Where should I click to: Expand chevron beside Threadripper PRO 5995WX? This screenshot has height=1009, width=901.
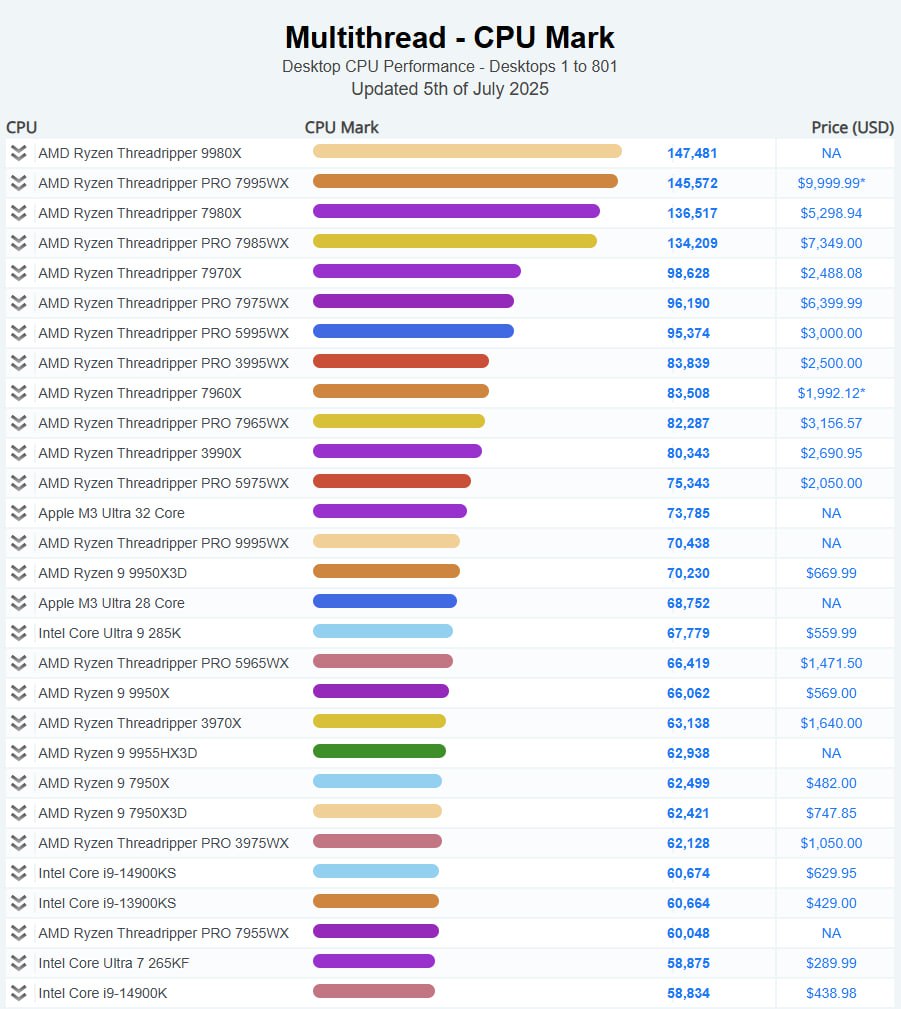(19, 333)
